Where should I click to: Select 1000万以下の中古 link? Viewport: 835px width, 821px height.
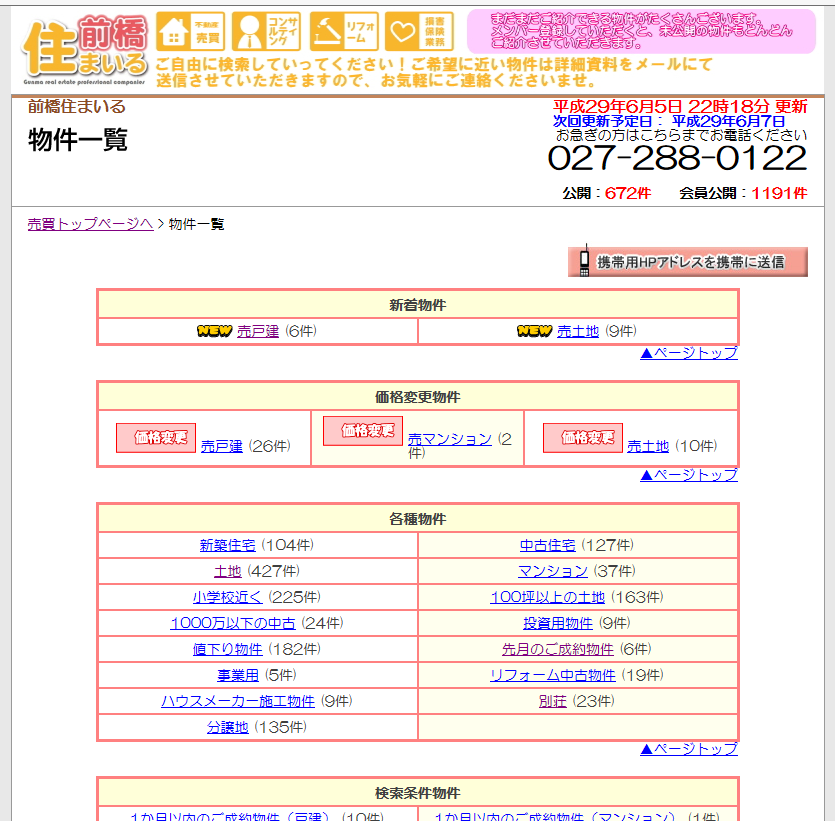point(233,623)
